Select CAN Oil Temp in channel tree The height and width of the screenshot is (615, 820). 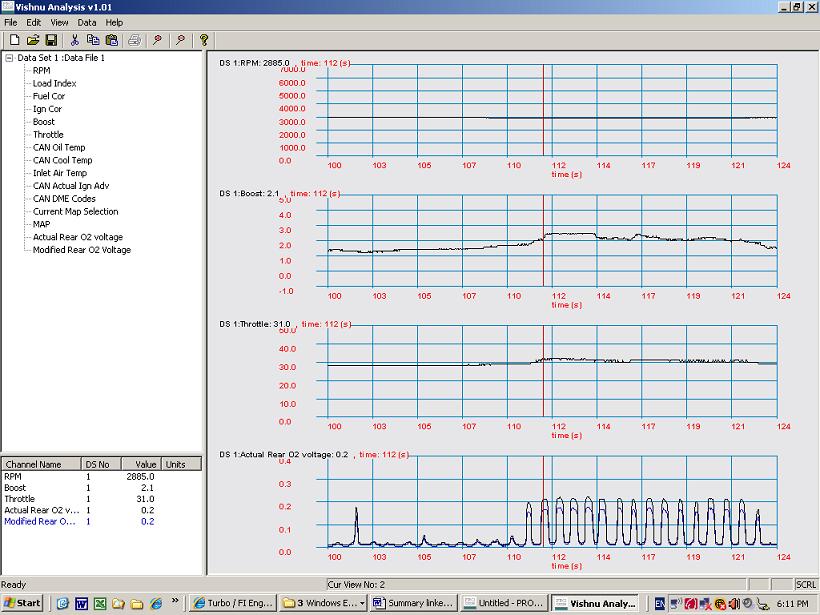tap(59, 147)
